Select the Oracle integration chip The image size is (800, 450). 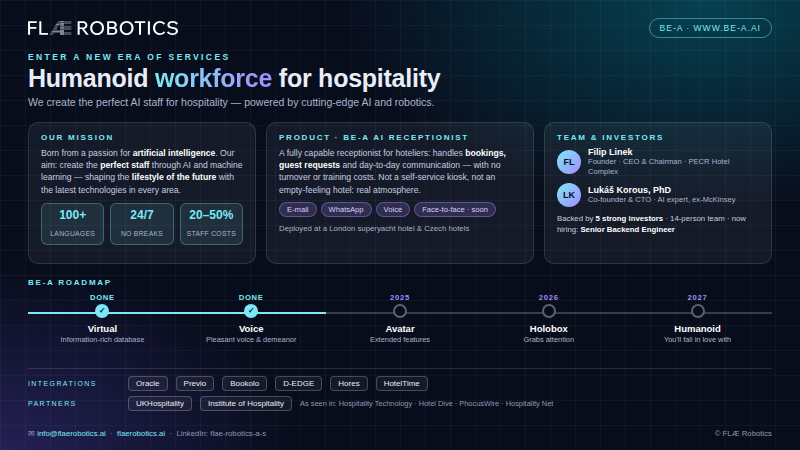pos(147,383)
